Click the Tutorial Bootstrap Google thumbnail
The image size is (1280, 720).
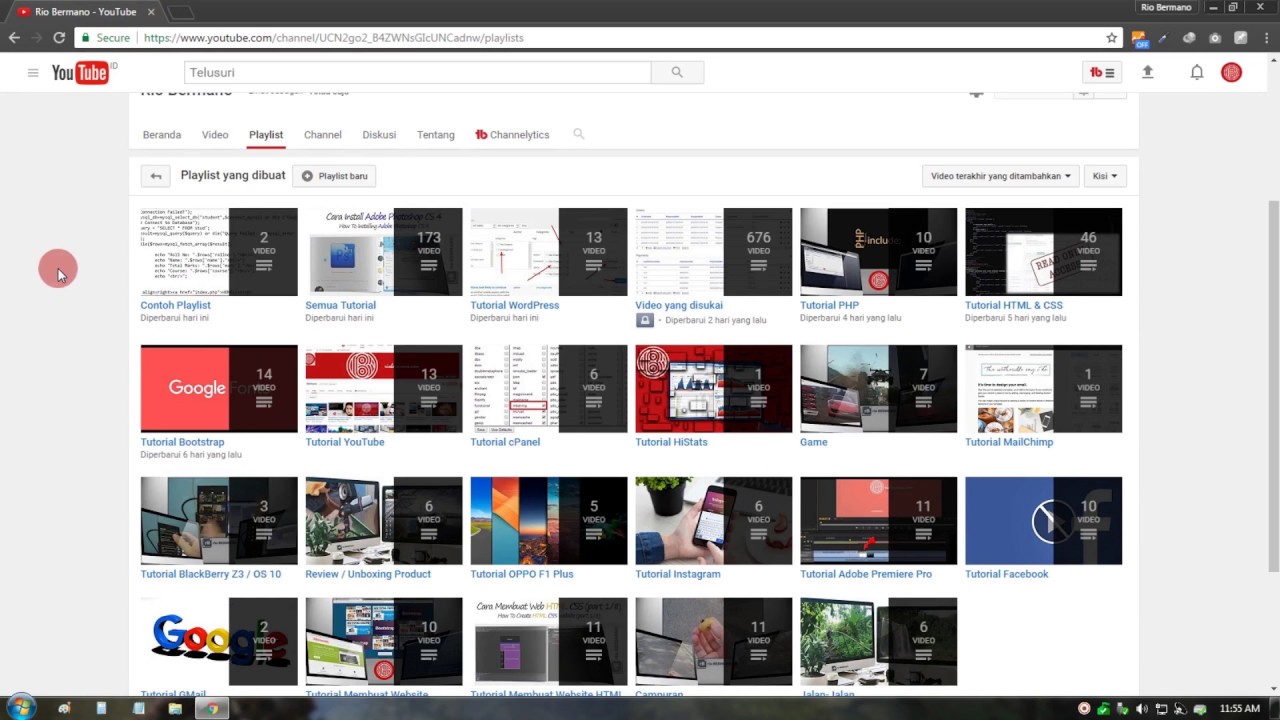pyautogui.click(x=219, y=388)
